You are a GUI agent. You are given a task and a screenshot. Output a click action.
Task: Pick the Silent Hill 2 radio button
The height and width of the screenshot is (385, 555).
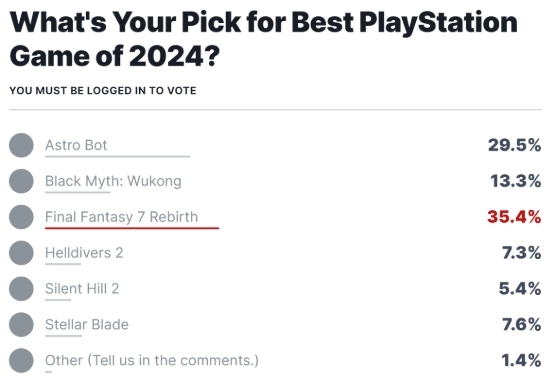(21, 289)
